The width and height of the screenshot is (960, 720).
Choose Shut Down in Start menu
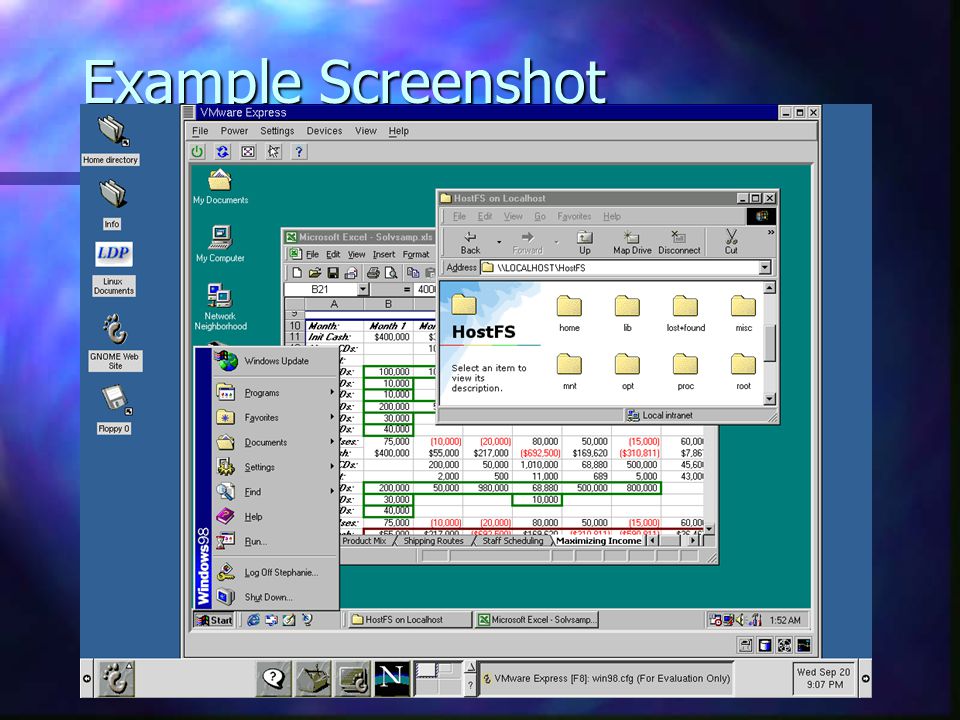(276, 597)
